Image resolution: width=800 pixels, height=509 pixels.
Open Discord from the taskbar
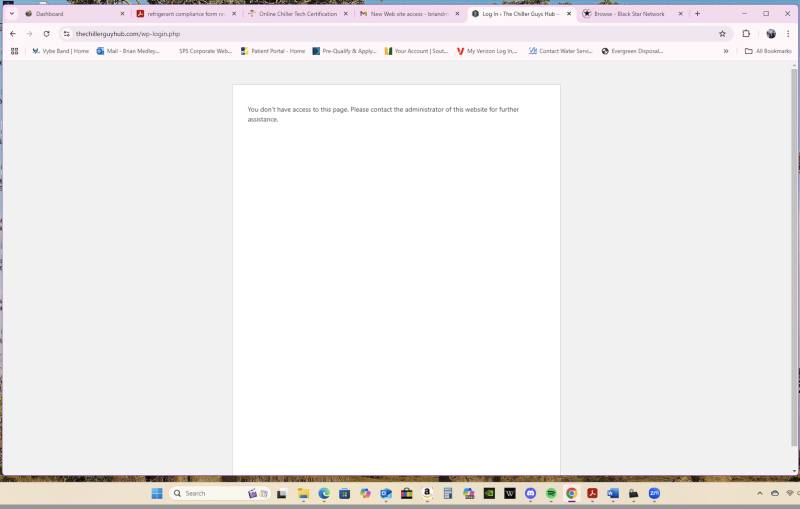point(531,493)
